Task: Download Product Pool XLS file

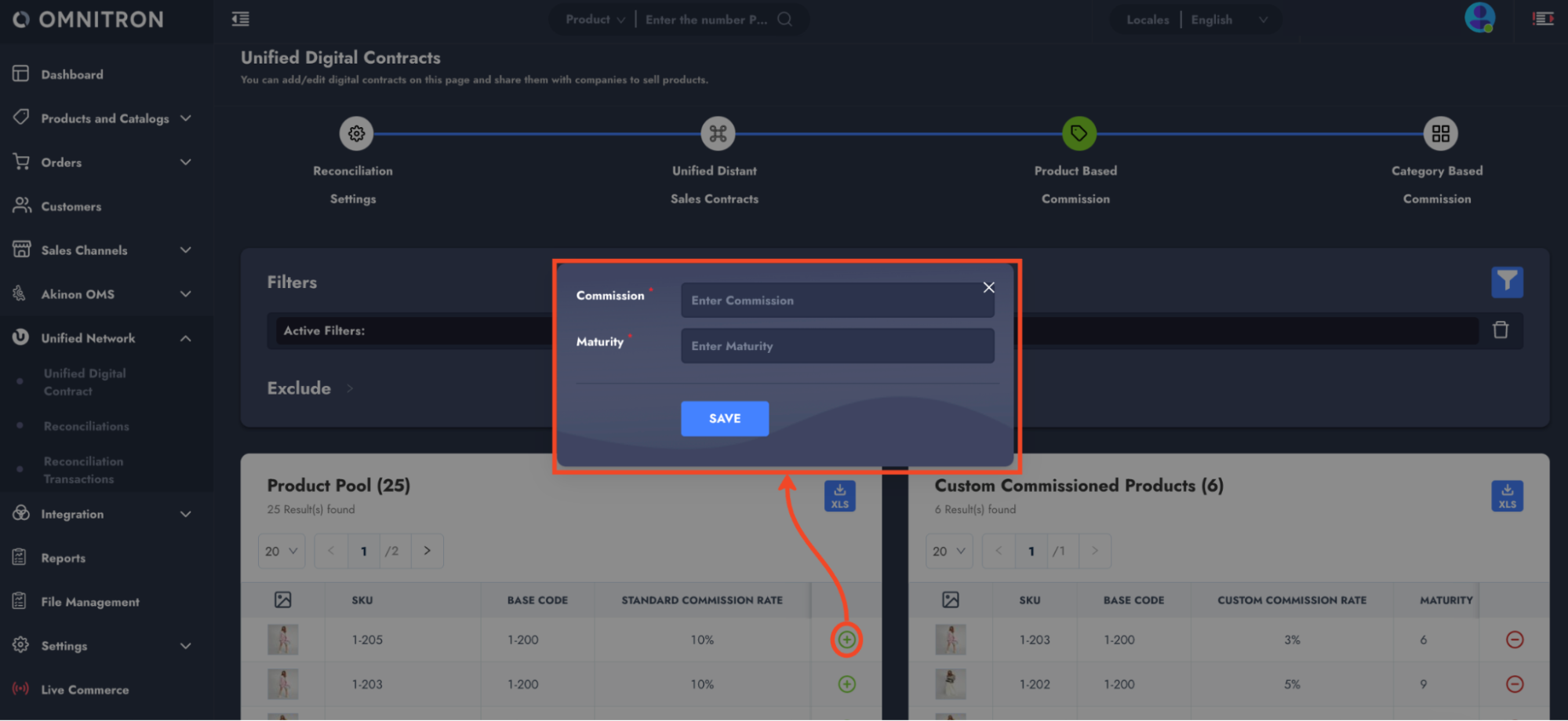Action: (x=839, y=496)
